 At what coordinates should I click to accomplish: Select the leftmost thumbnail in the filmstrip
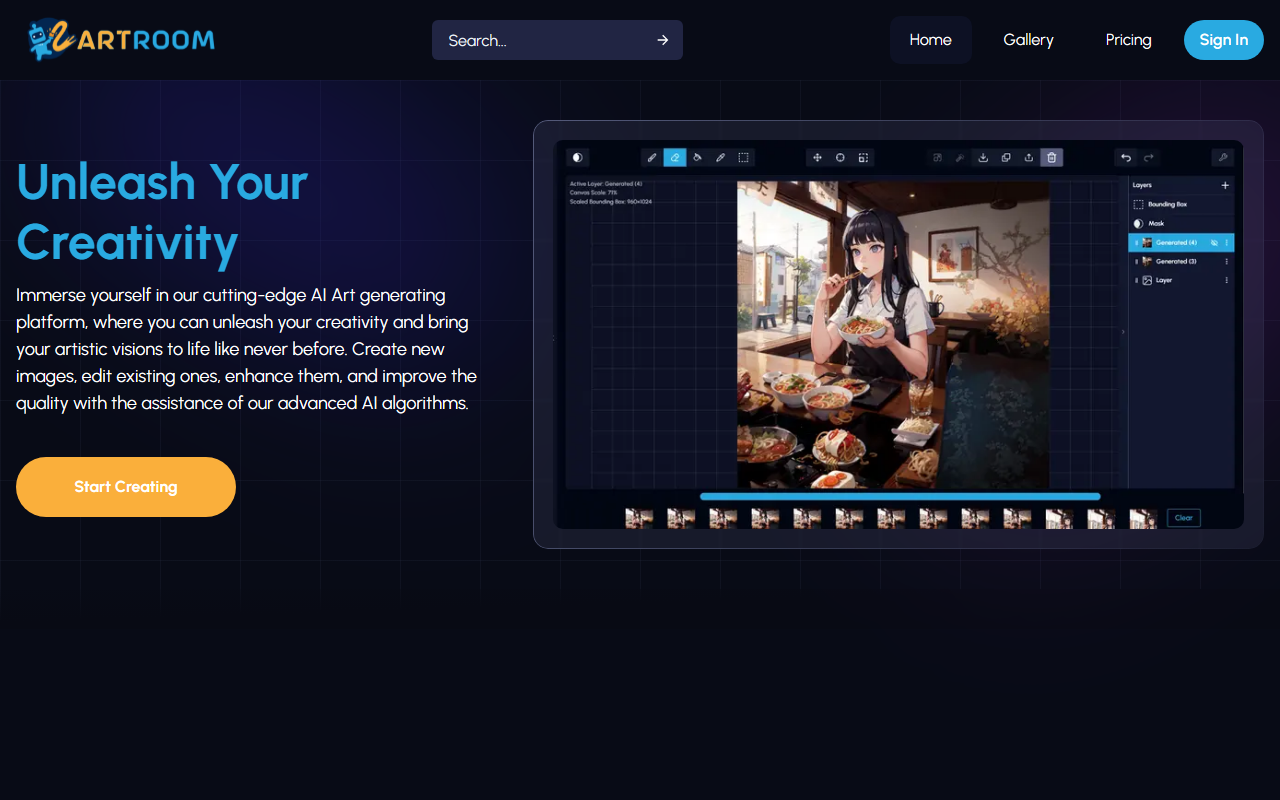(639, 518)
